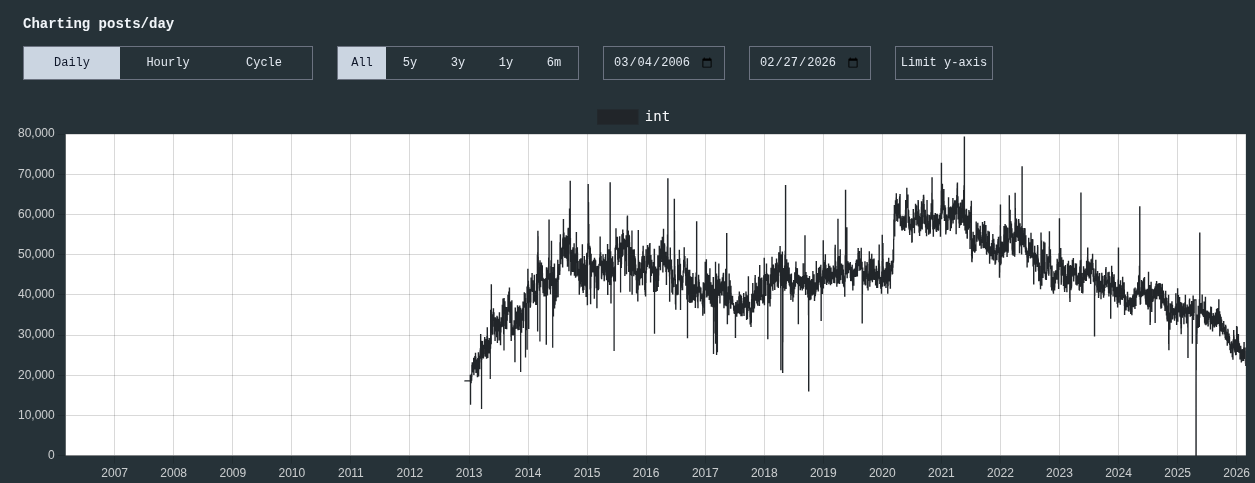Click the 80,000 y-axis label
The height and width of the screenshot is (483, 1255).
point(37,133)
